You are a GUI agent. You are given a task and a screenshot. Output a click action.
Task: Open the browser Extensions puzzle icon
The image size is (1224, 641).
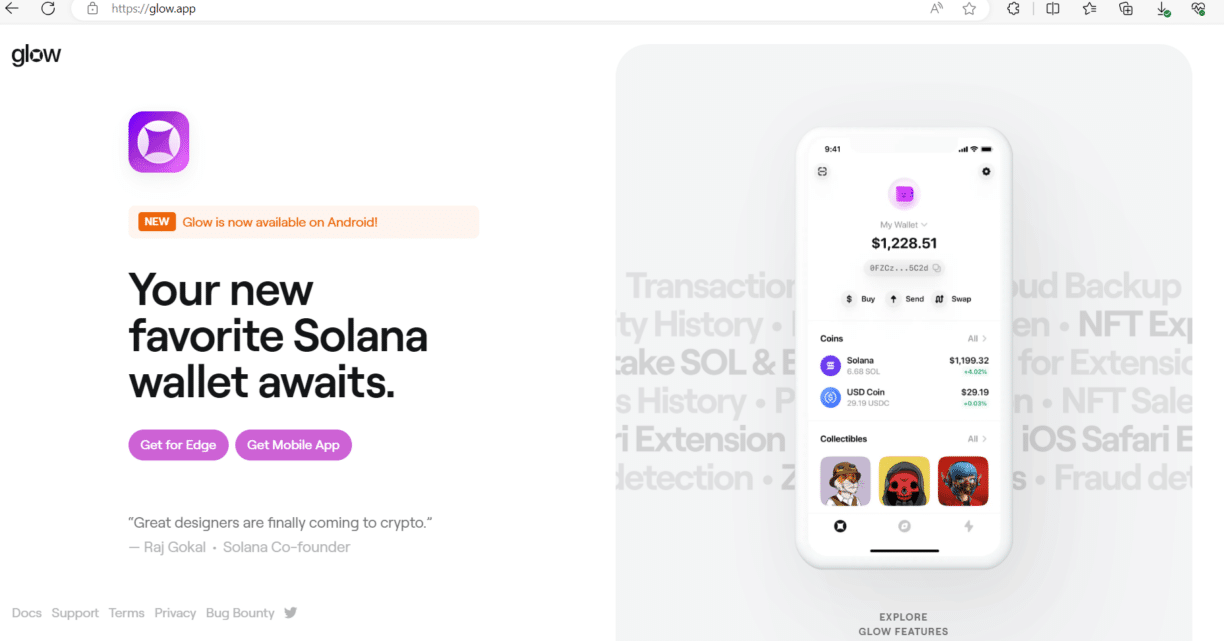click(x=1013, y=9)
